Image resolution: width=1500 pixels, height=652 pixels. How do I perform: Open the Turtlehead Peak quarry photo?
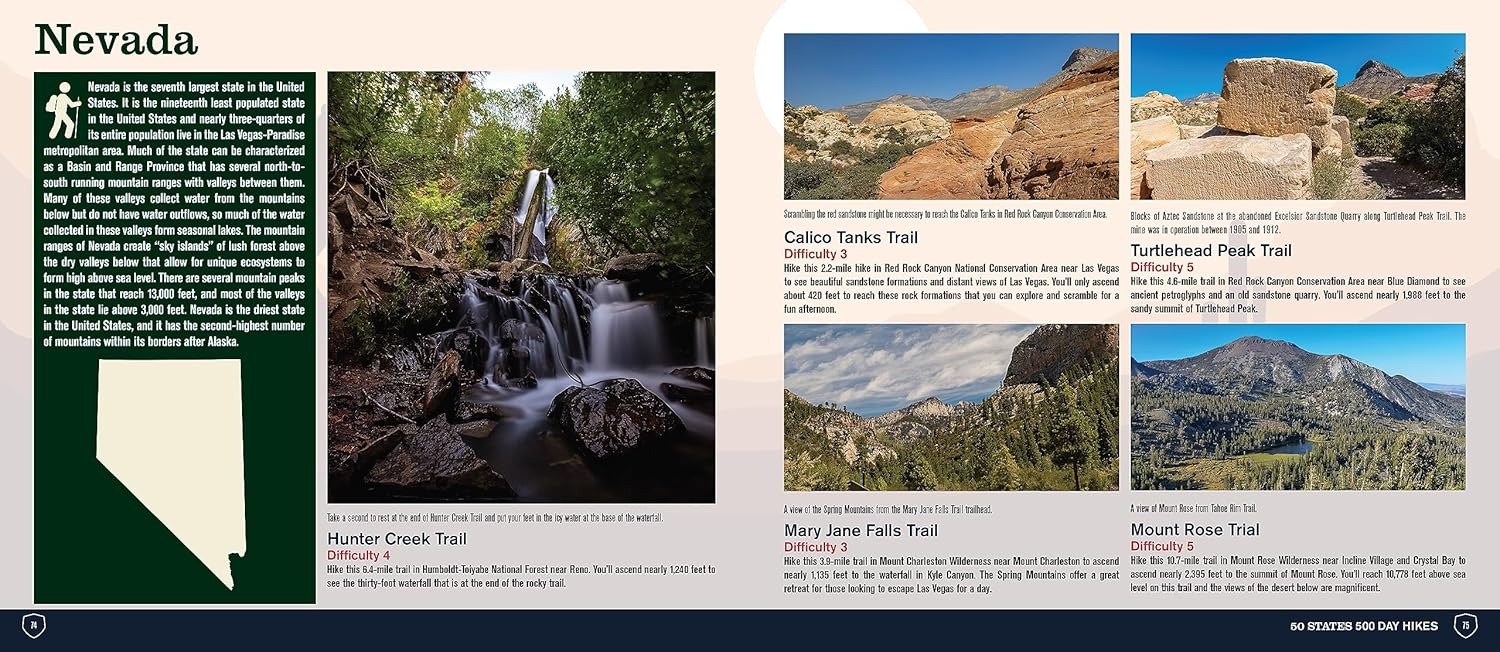1298,116
